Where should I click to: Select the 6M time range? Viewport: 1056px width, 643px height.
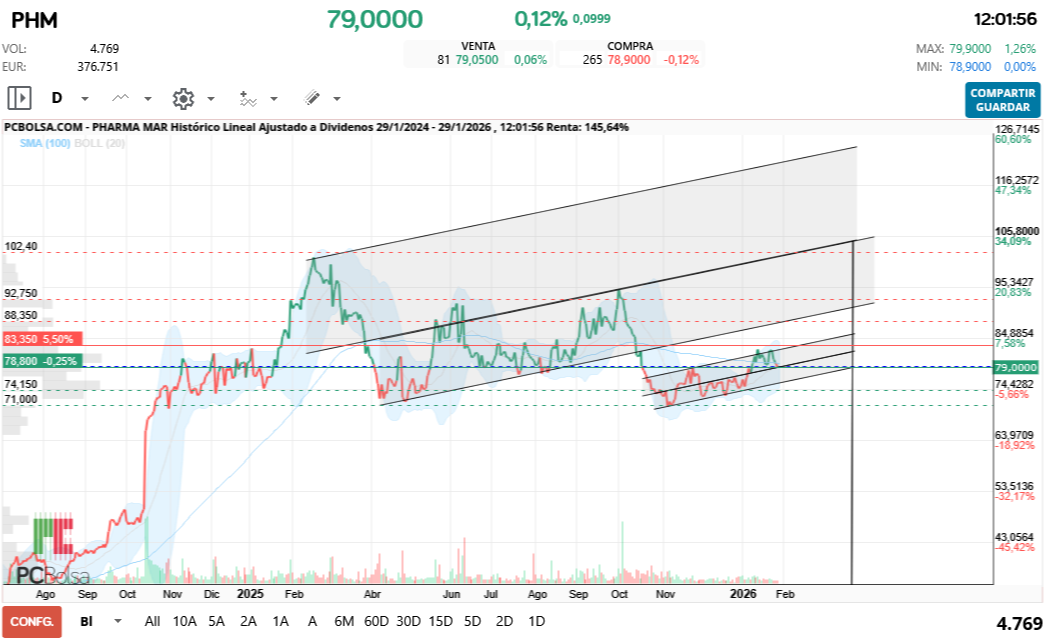click(344, 621)
